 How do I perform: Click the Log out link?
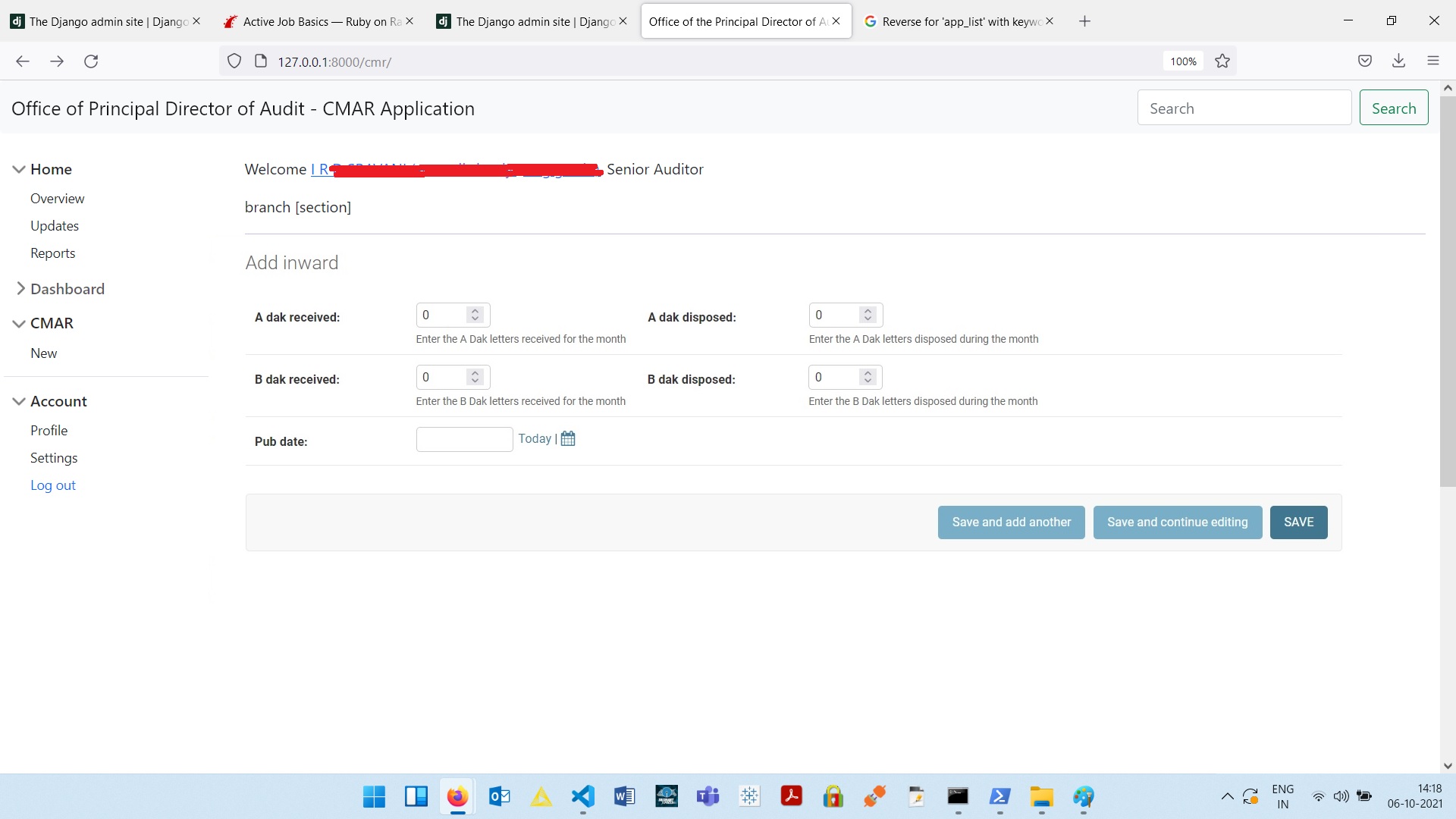pos(52,485)
